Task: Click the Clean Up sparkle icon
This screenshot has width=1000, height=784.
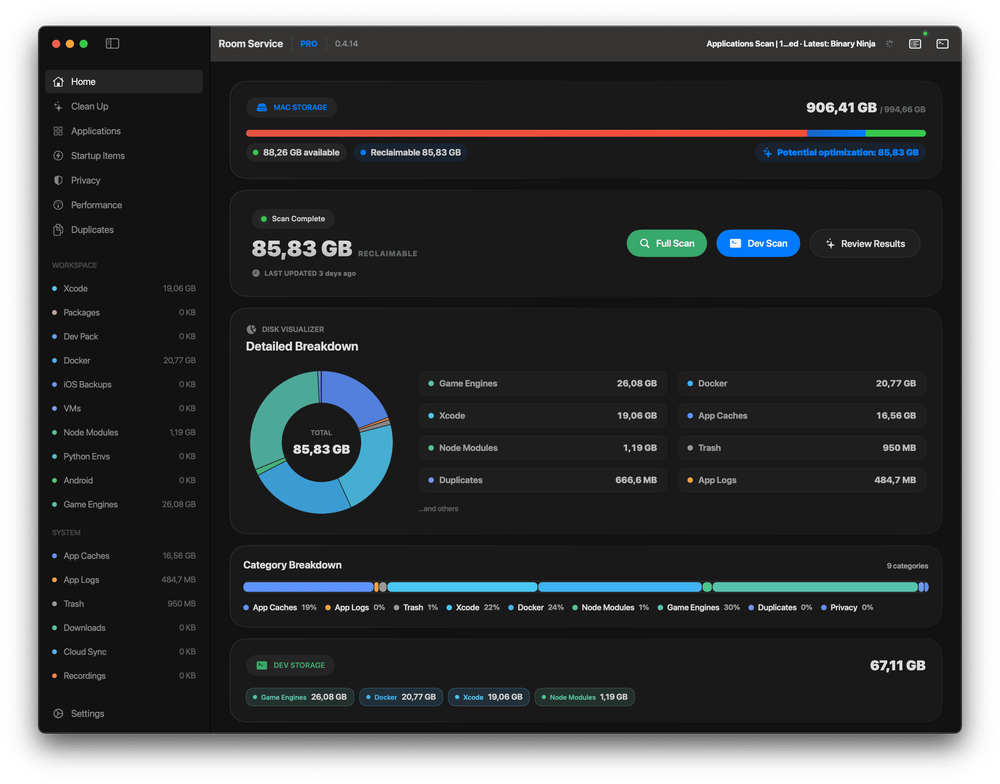Action: tap(58, 107)
